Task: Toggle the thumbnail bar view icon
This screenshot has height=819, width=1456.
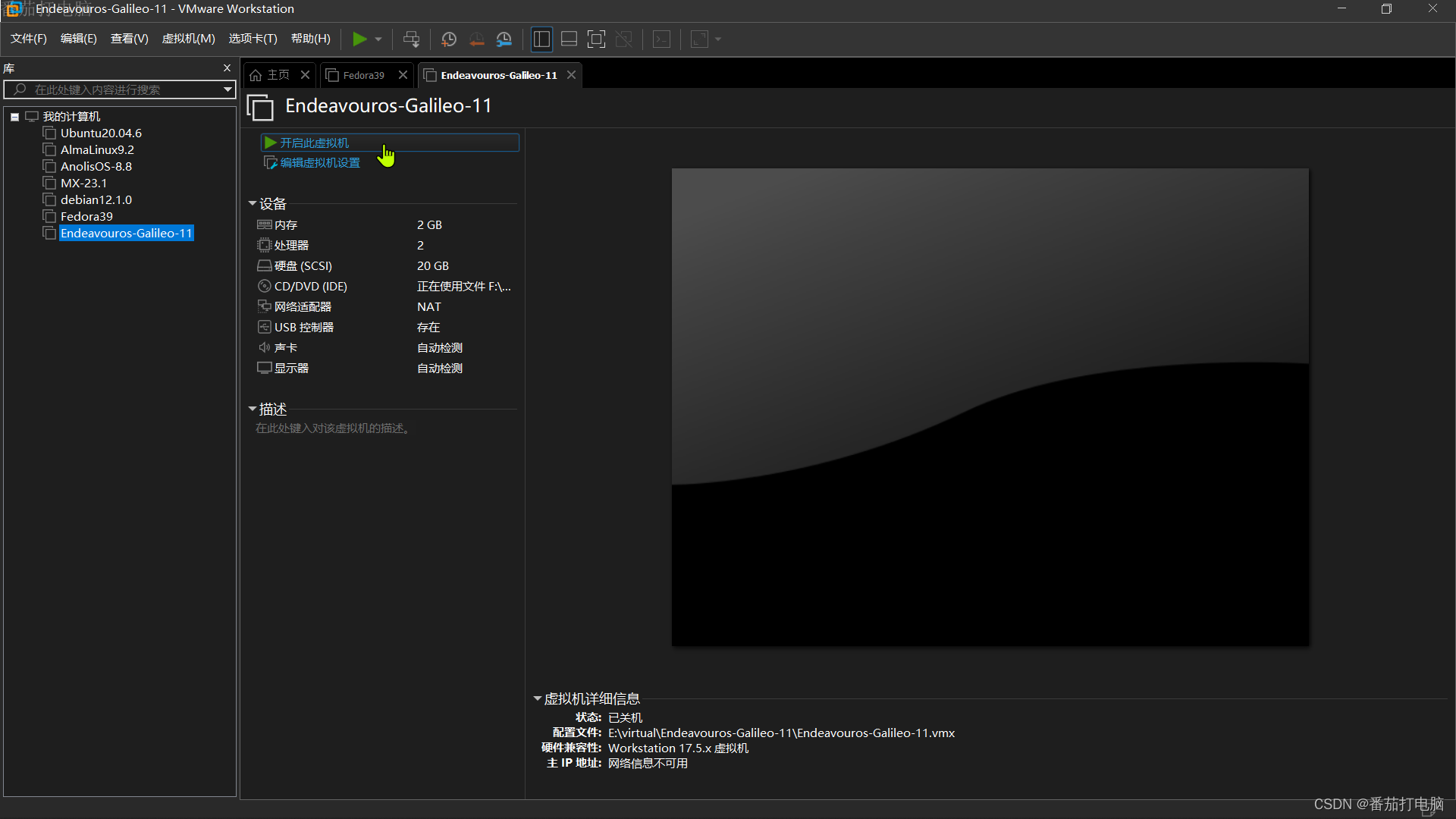Action: tap(569, 39)
